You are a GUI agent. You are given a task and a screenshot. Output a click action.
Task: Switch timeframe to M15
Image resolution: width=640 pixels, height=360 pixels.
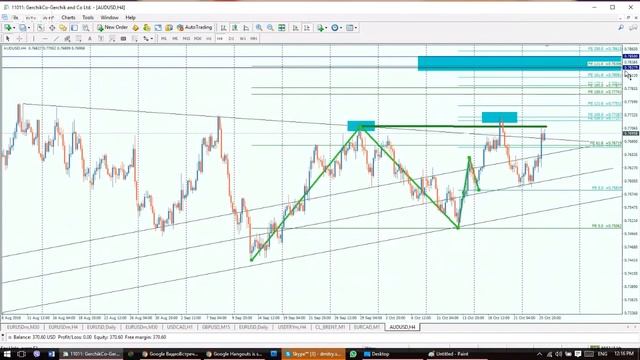pos(186,38)
